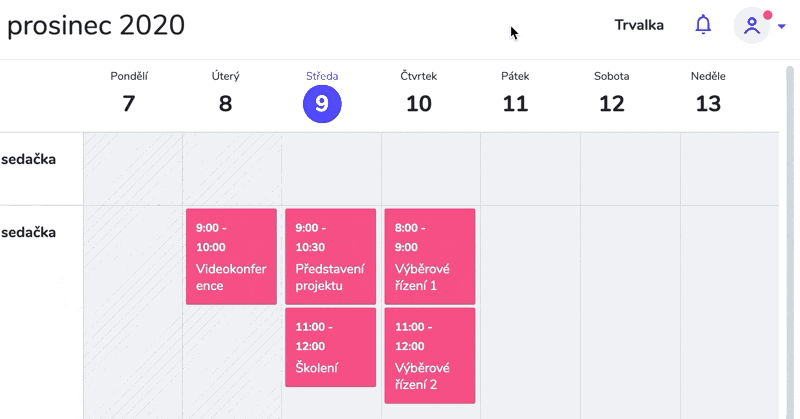Select Sobota 12 day header
The image size is (800, 419).
611,93
